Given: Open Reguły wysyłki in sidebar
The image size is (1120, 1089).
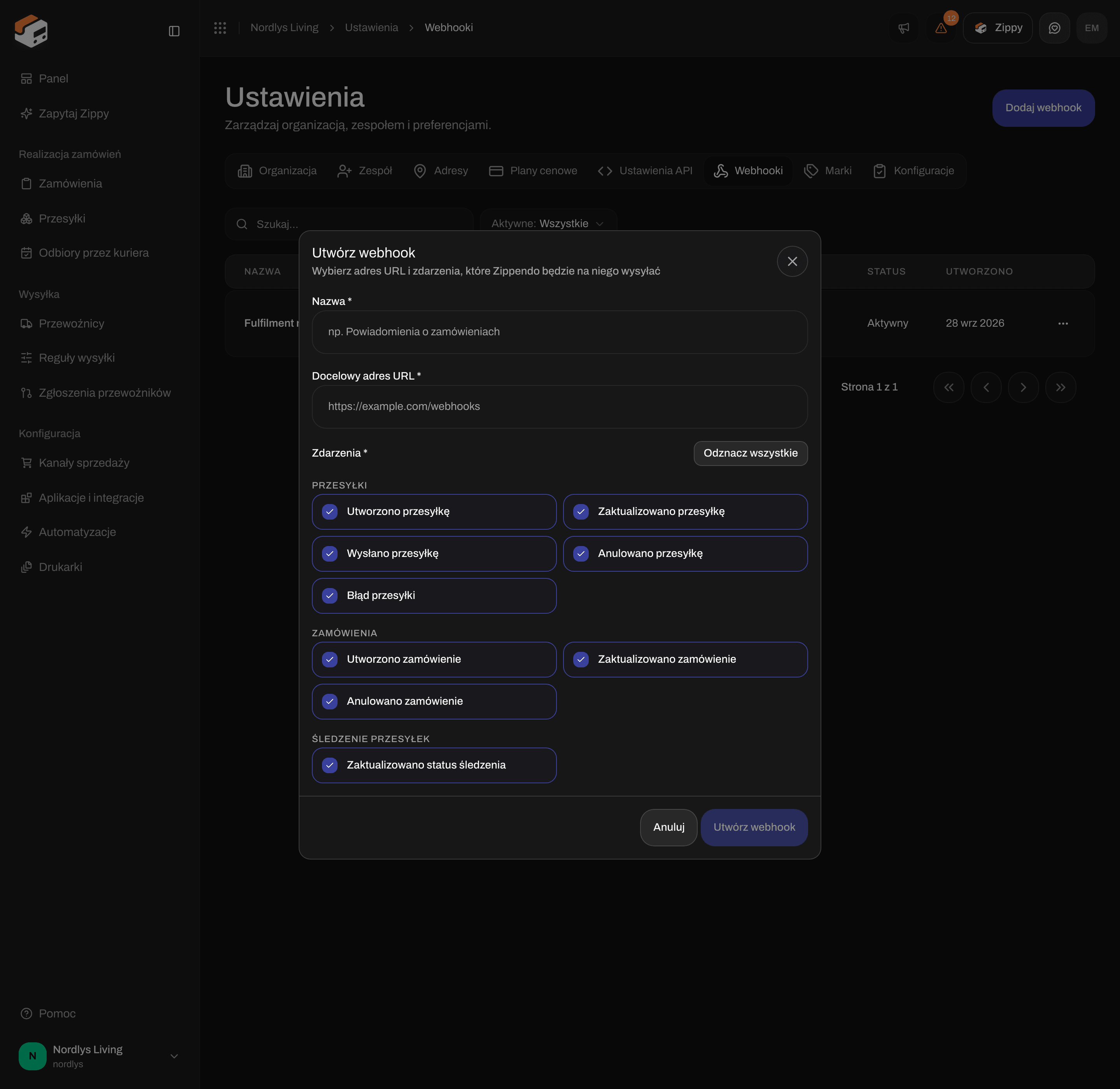Looking at the screenshot, I should 68,358.
